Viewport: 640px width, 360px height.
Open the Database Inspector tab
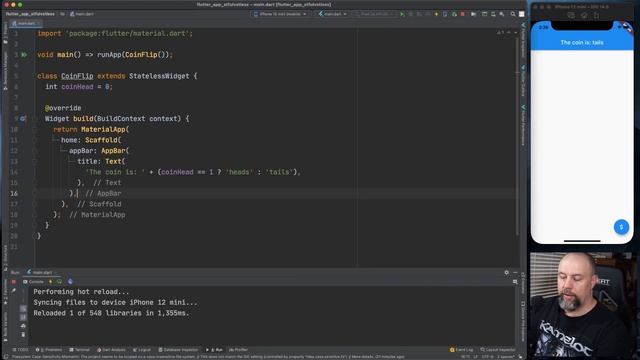pyautogui.click(x=178, y=350)
